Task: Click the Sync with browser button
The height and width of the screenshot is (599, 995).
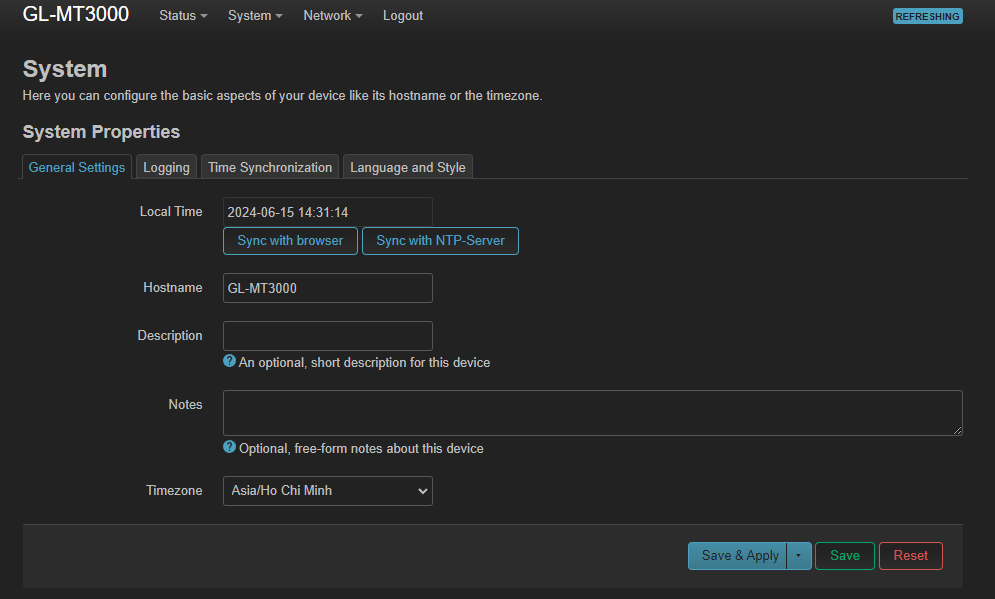Action: point(290,241)
